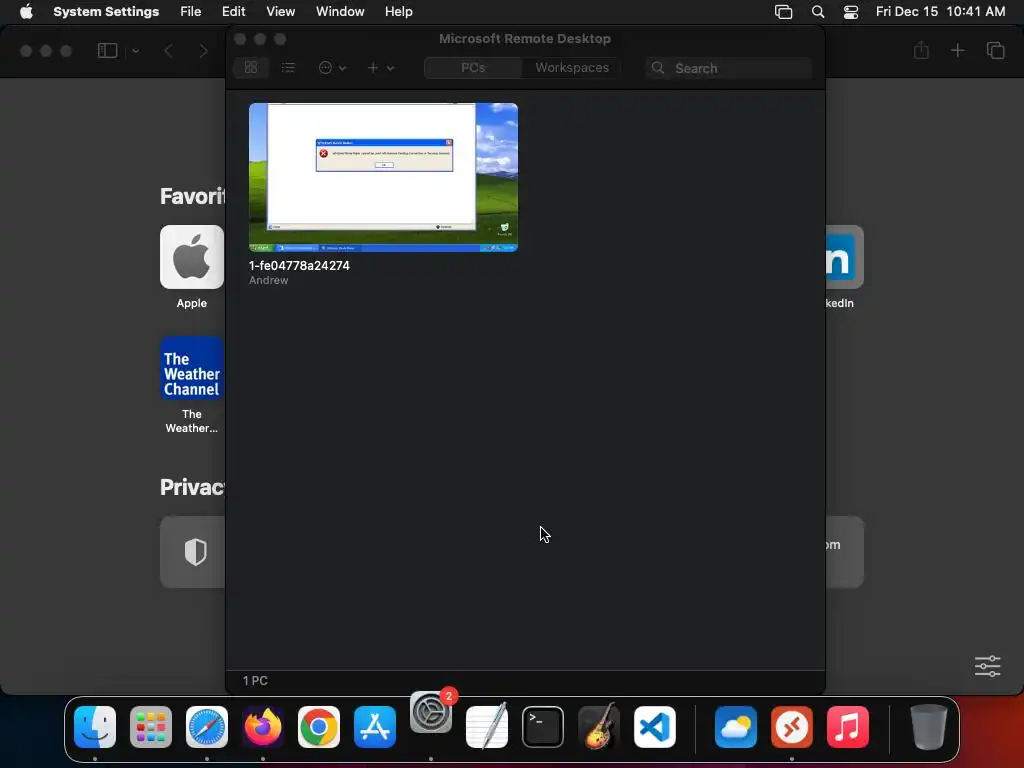This screenshot has height=768, width=1024.
Task: Show Safari tab overview
Action: click(995, 50)
